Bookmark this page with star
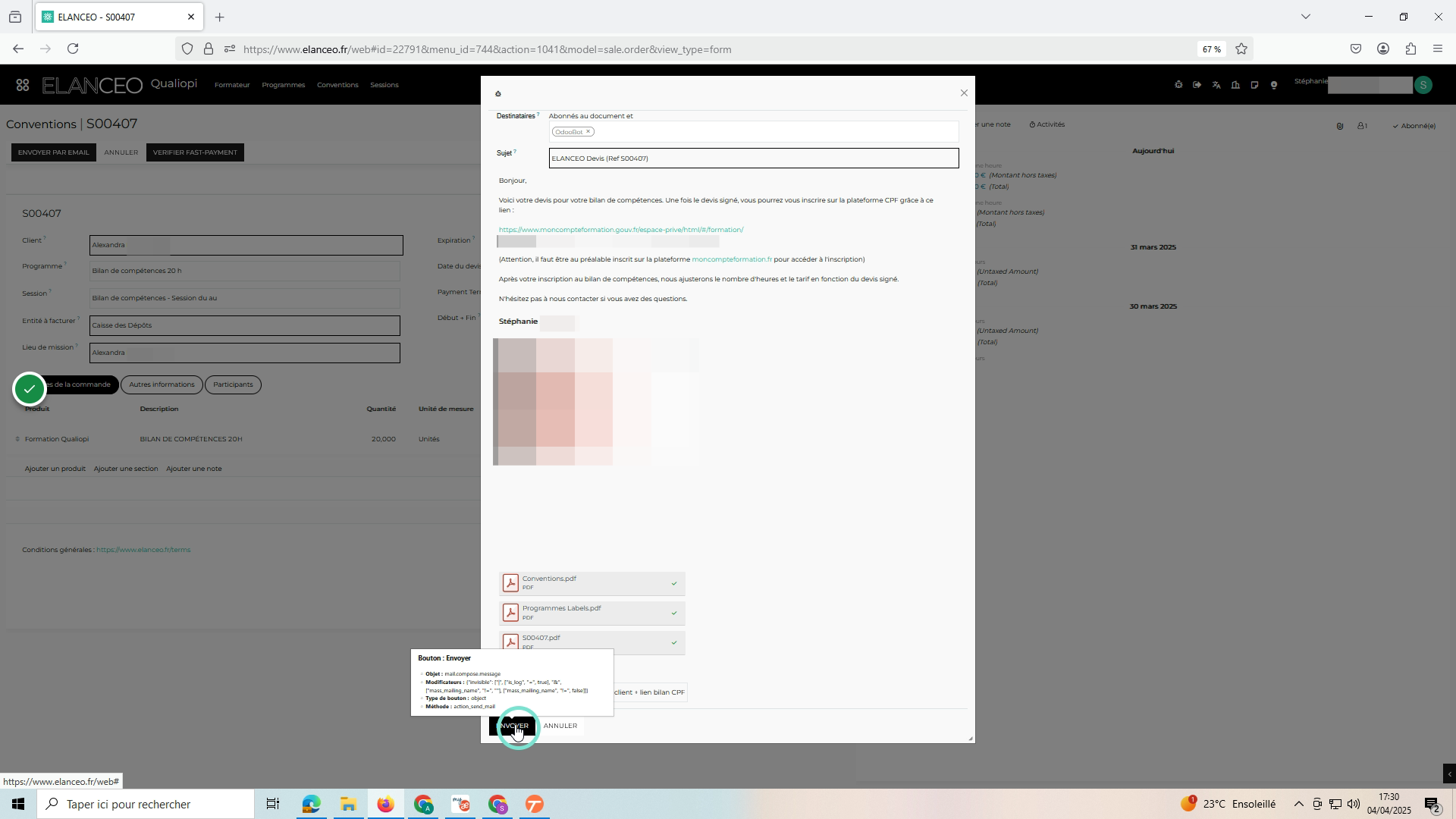This screenshot has height=819, width=1456. coord(1241,49)
